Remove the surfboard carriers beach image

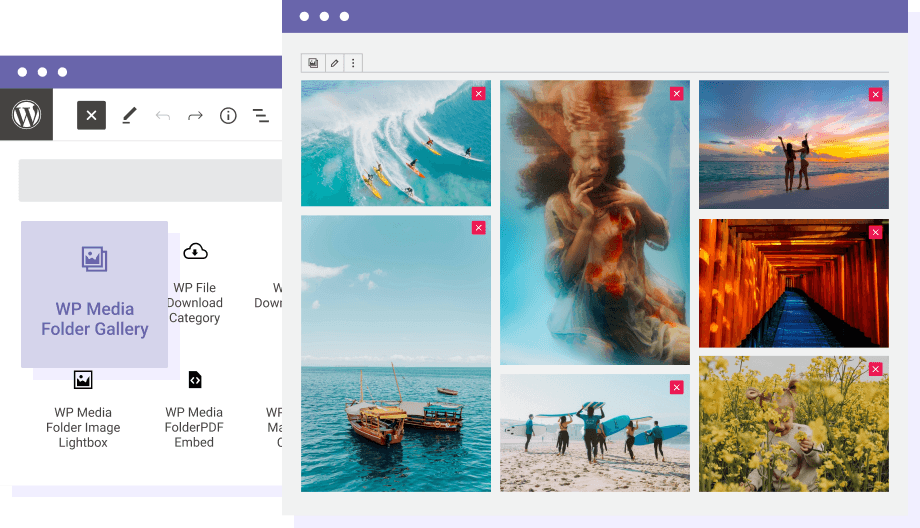677,387
